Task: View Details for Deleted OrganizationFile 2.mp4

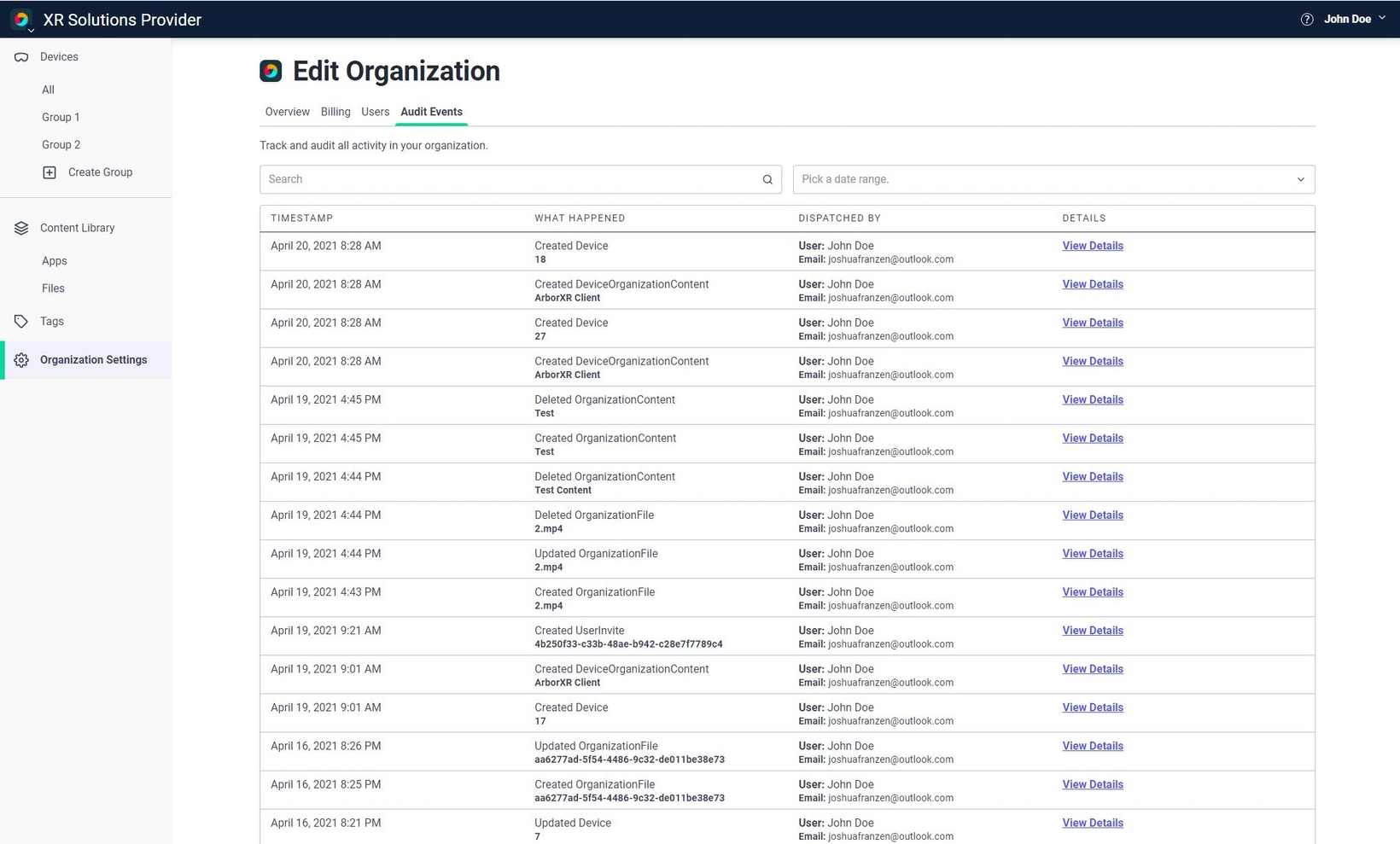Action: pyautogui.click(x=1093, y=515)
